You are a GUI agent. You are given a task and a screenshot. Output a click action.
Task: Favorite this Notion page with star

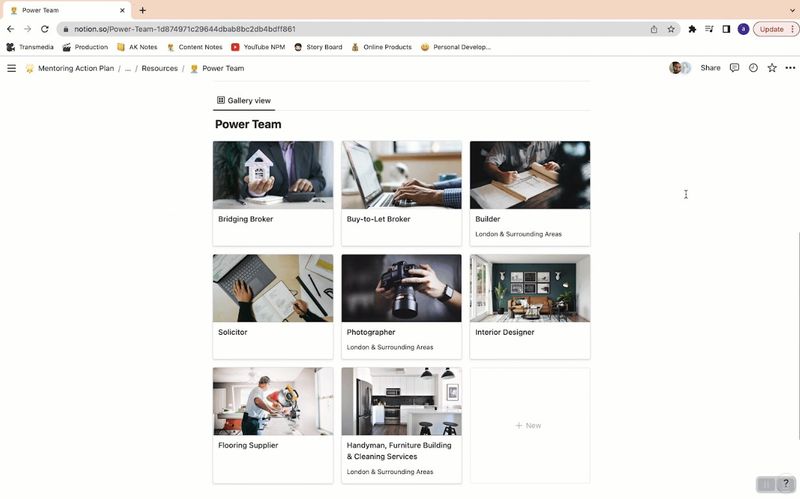tap(771, 68)
